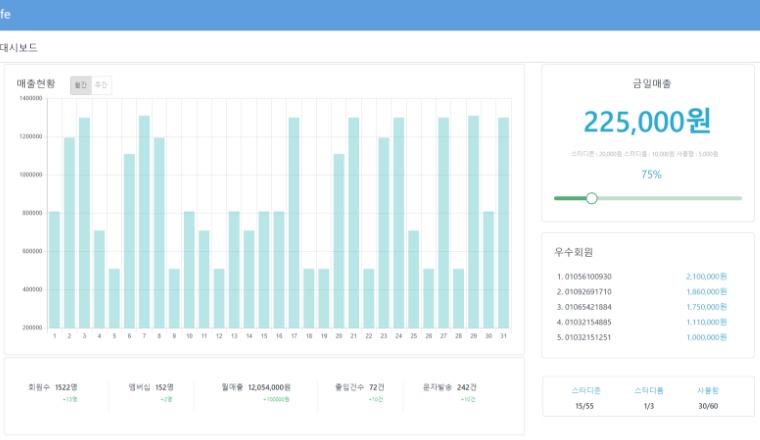
Task: Click the 1,110,000원 amount link
Action: (706, 322)
